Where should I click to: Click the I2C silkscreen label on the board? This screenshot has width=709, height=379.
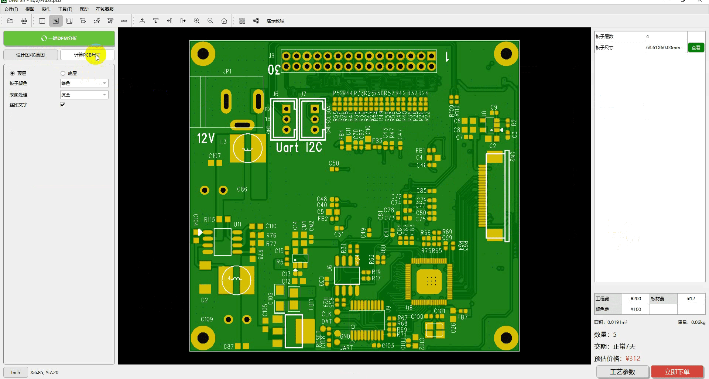pos(313,147)
